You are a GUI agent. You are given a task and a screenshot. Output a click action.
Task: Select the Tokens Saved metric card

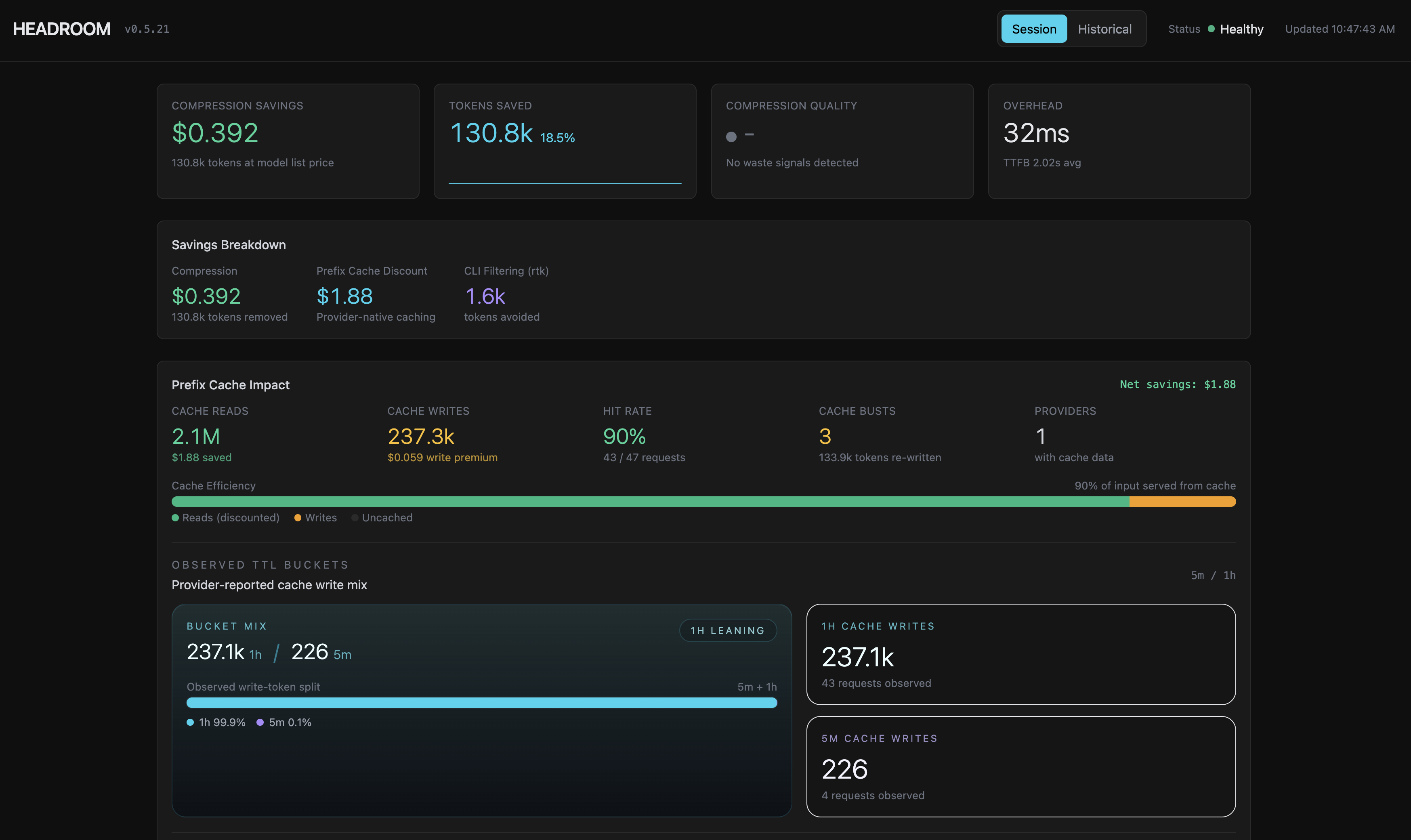565,141
